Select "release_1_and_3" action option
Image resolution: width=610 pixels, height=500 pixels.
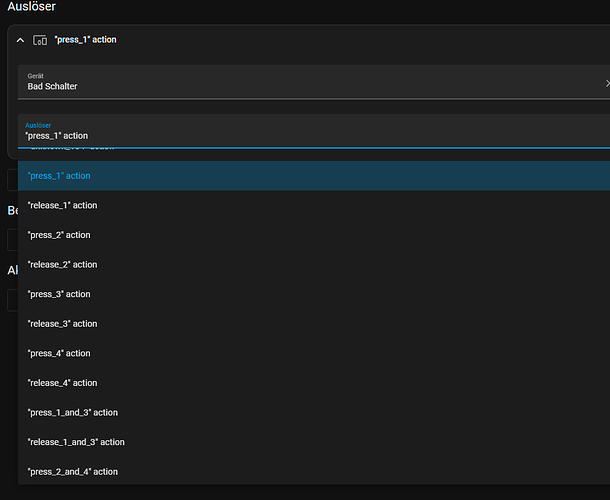click(314, 442)
